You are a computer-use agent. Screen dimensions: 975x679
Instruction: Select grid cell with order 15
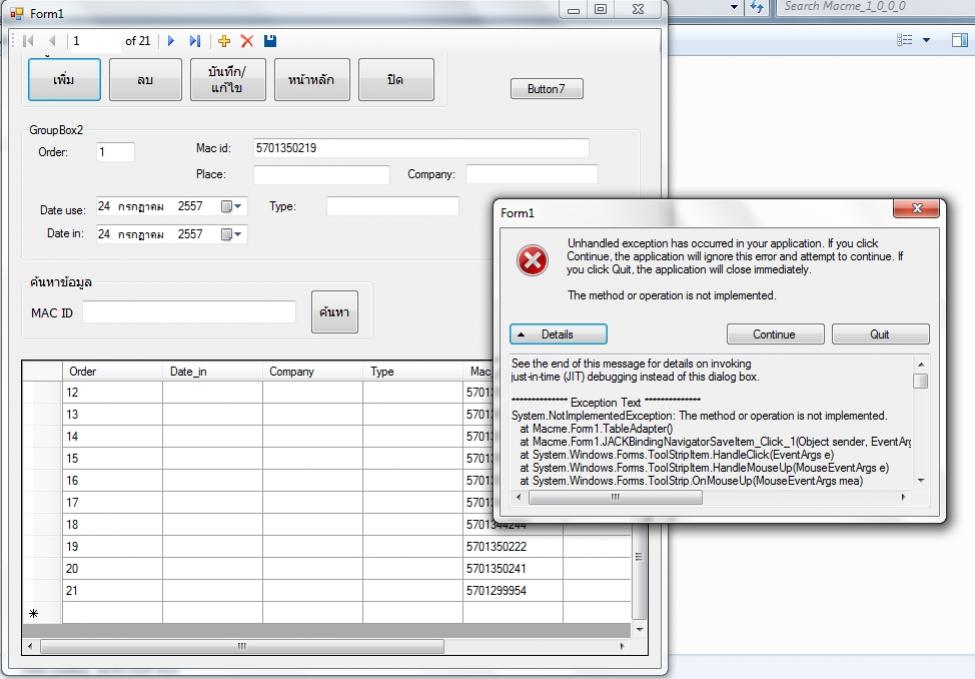click(113, 458)
